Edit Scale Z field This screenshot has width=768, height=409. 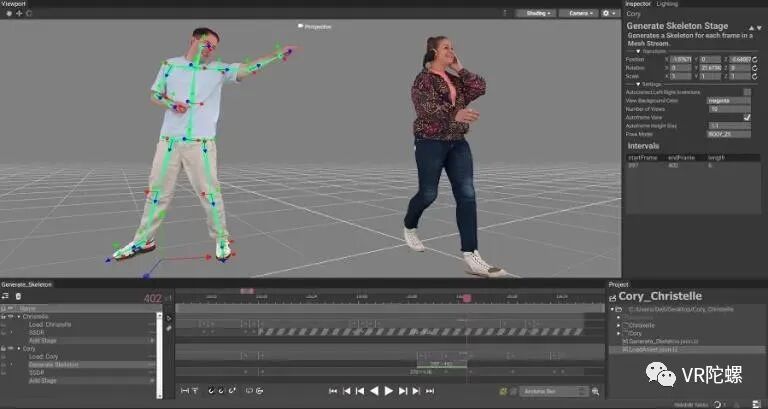(740, 76)
